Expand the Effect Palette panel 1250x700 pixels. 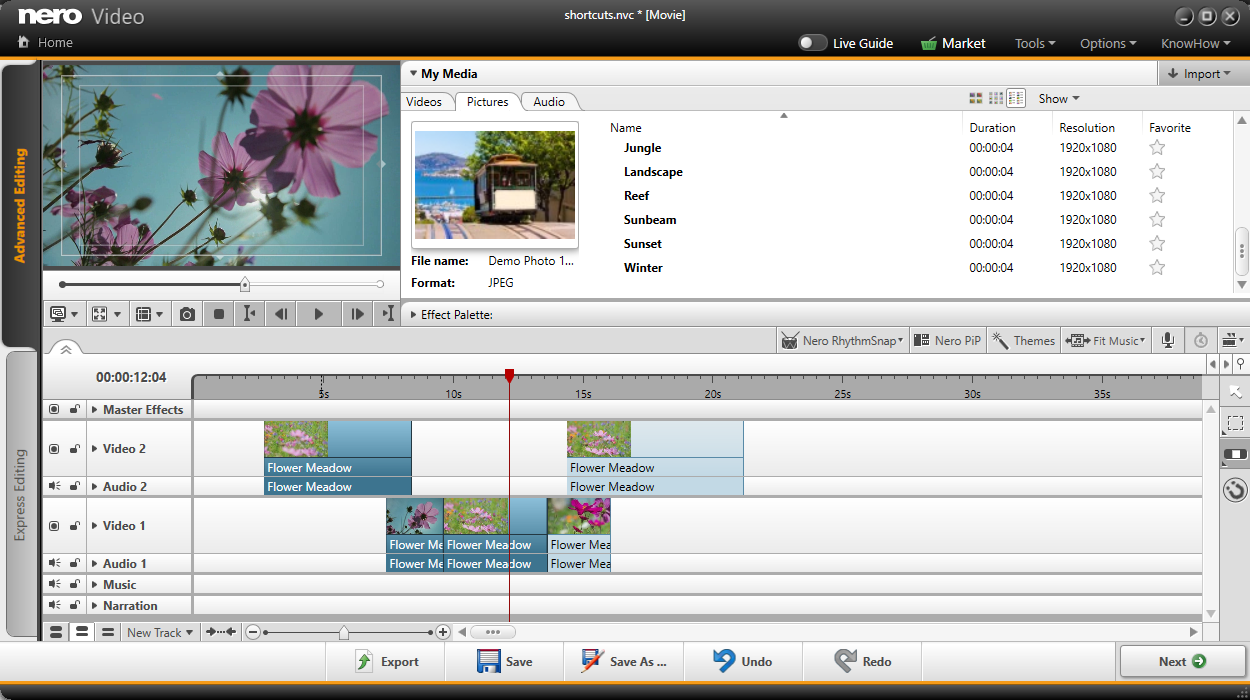(414, 315)
